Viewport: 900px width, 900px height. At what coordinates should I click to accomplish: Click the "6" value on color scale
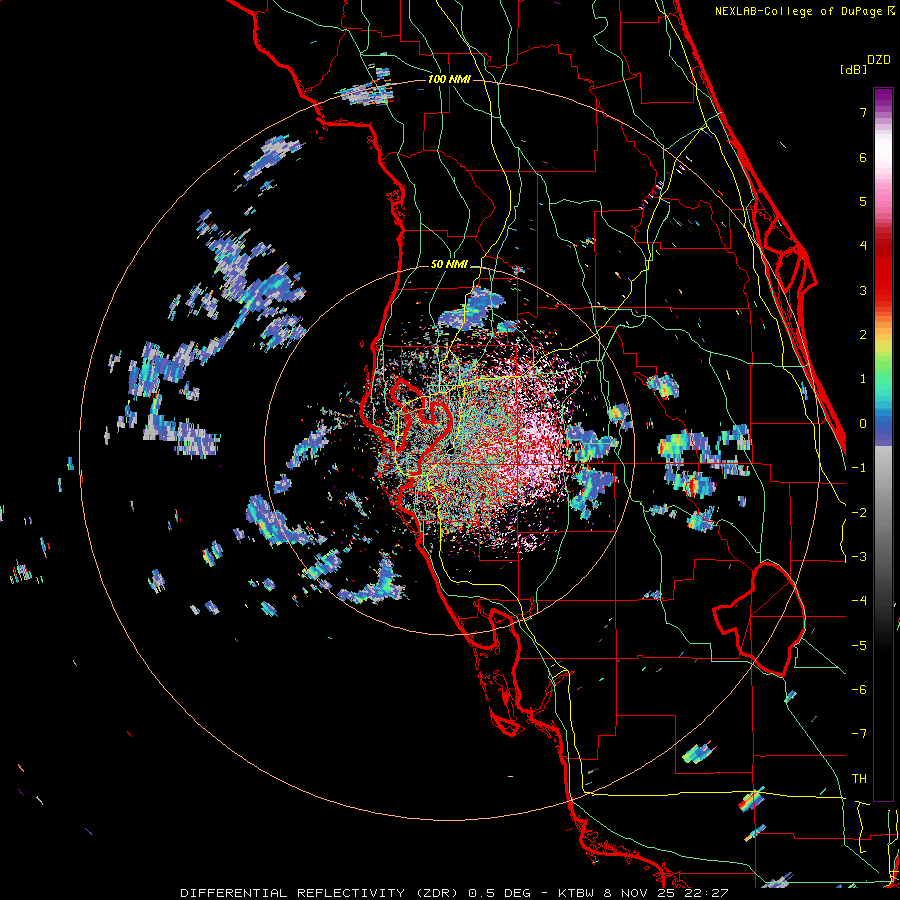(863, 157)
